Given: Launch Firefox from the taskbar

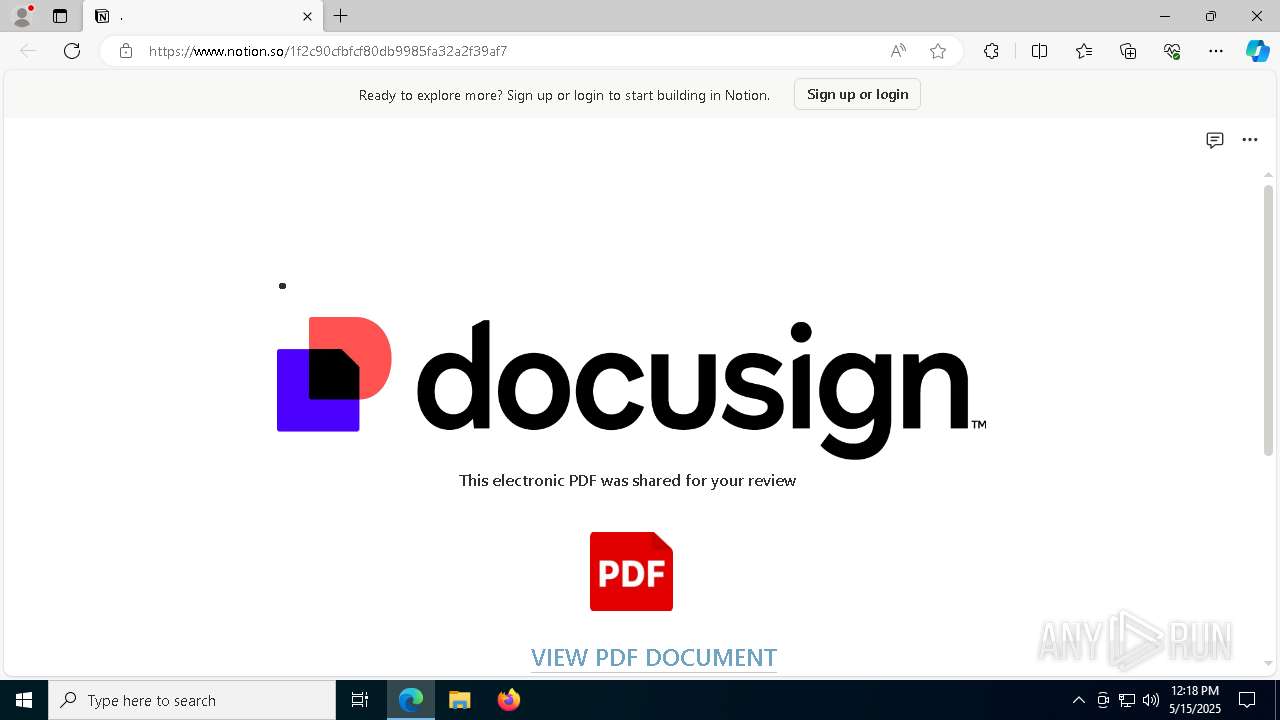Looking at the screenshot, I should (x=508, y=700).
